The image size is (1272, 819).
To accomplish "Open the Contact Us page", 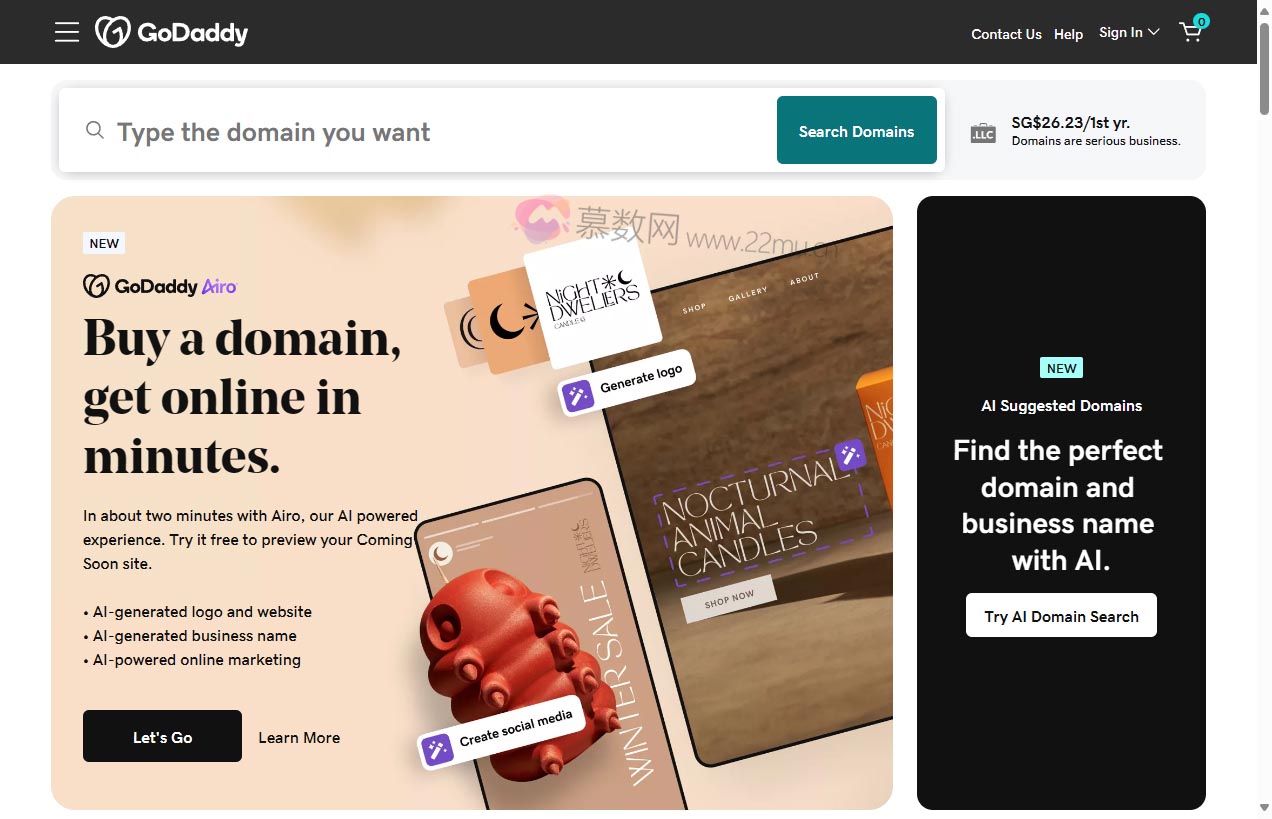I will pos(1006,34).
